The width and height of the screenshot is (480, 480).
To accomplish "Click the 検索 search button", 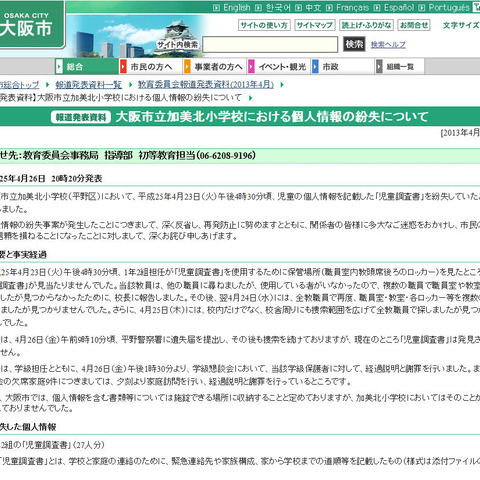I will point(354,44).
